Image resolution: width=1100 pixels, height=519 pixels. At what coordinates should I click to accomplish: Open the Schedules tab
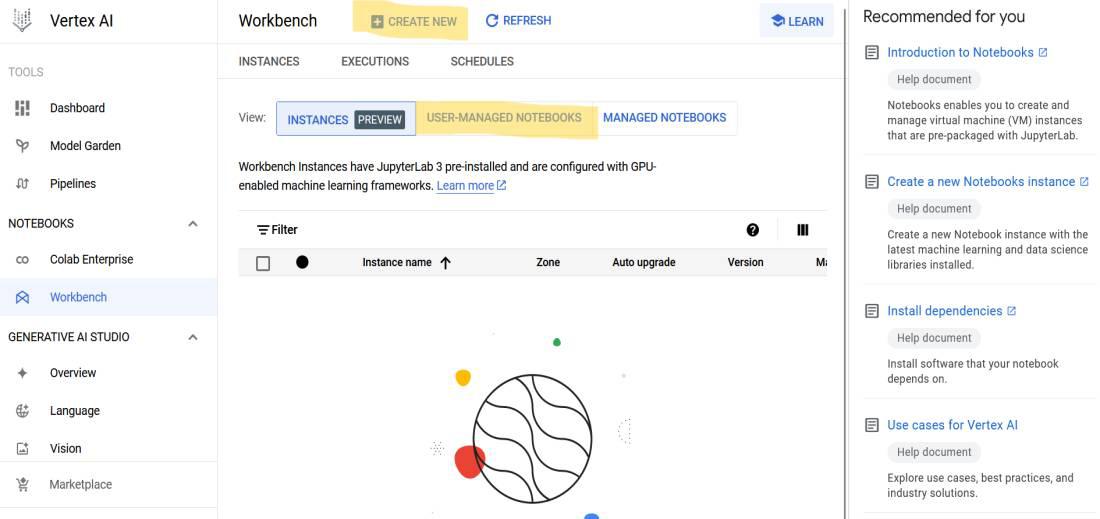click(482, 61)
